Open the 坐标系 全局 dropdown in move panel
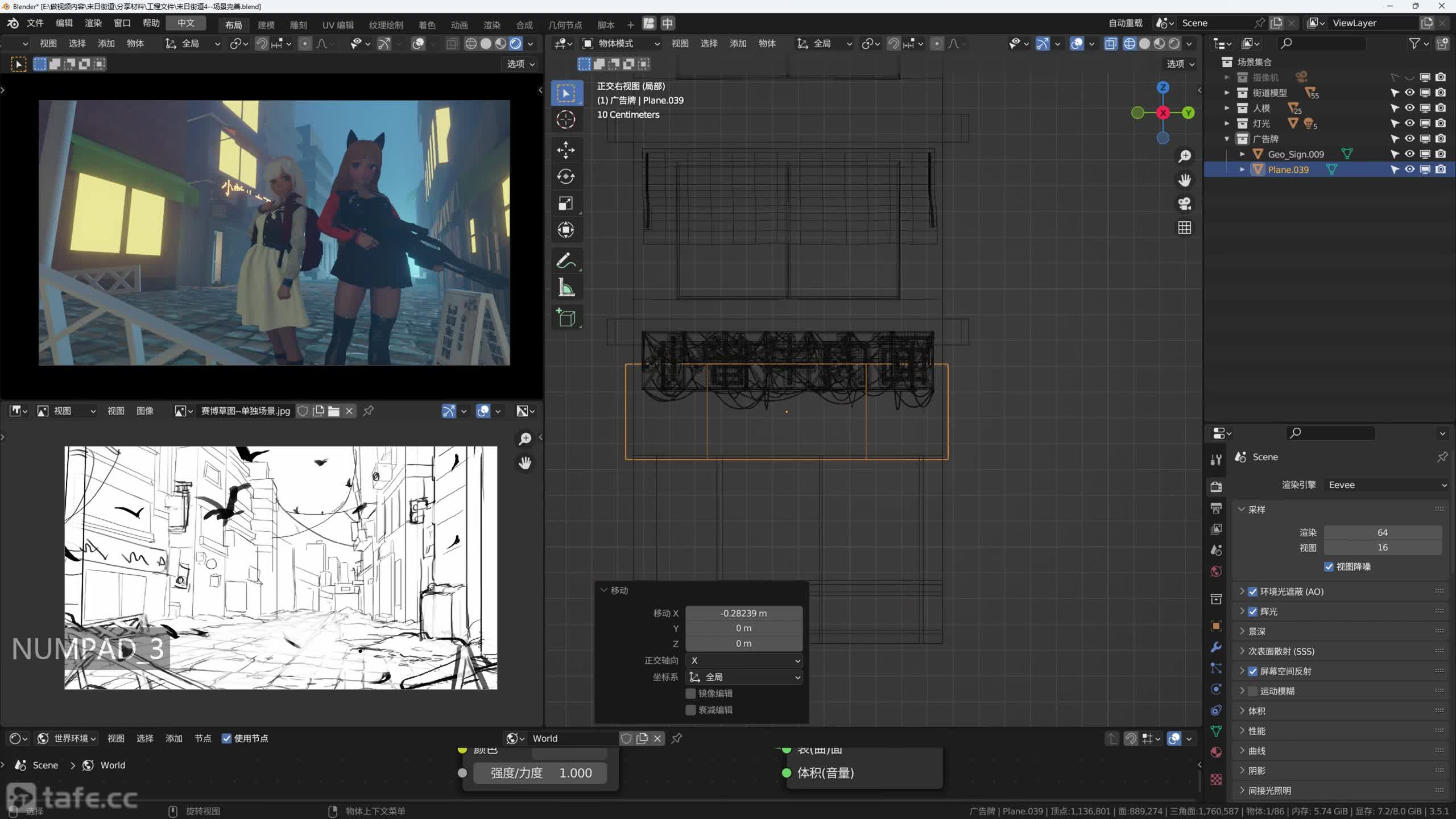Viewport: 1456px width, 819px height. pyautogui.click(x=744, y=677)
